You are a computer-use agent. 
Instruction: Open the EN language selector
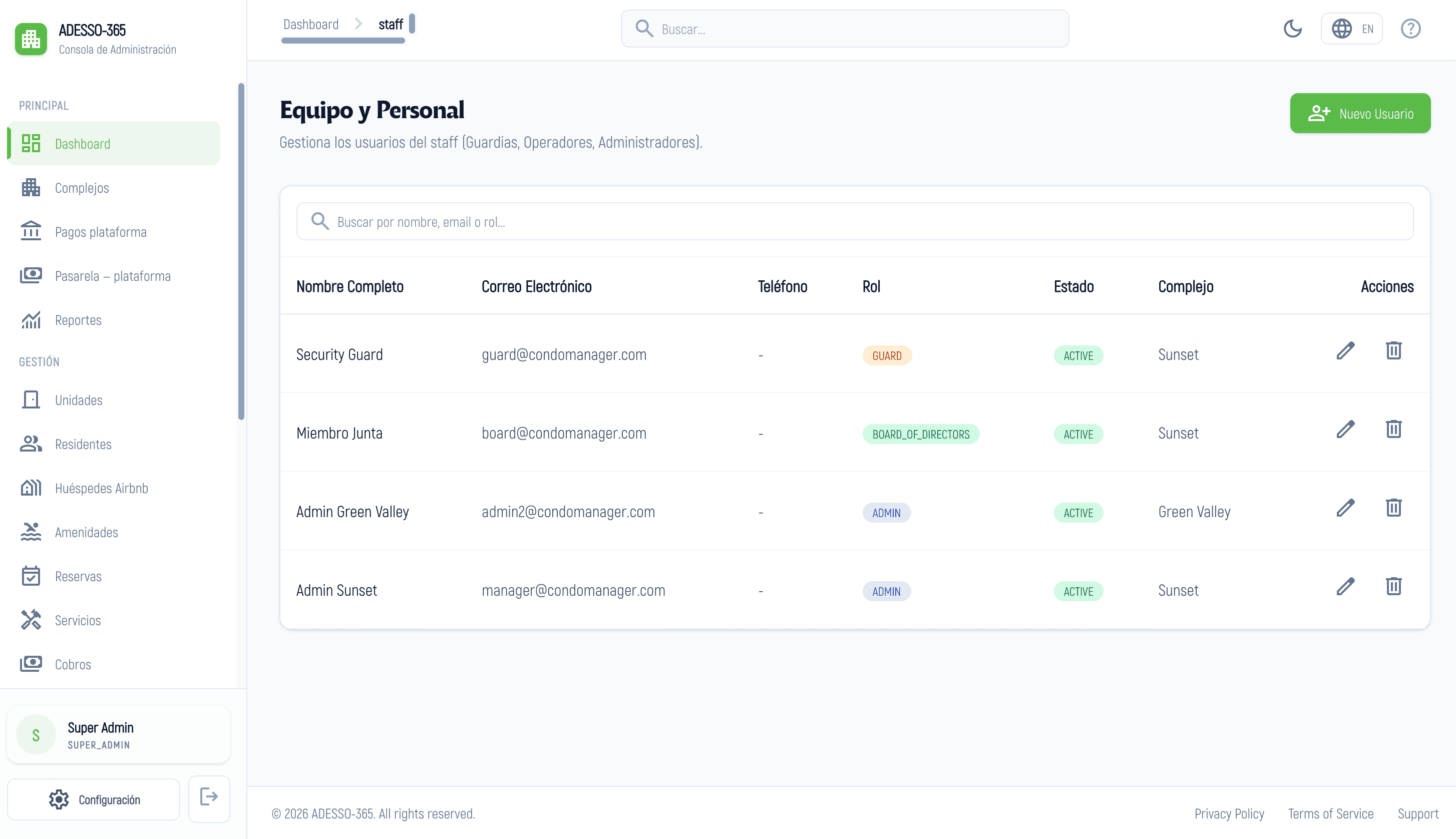pos(1351,28)
